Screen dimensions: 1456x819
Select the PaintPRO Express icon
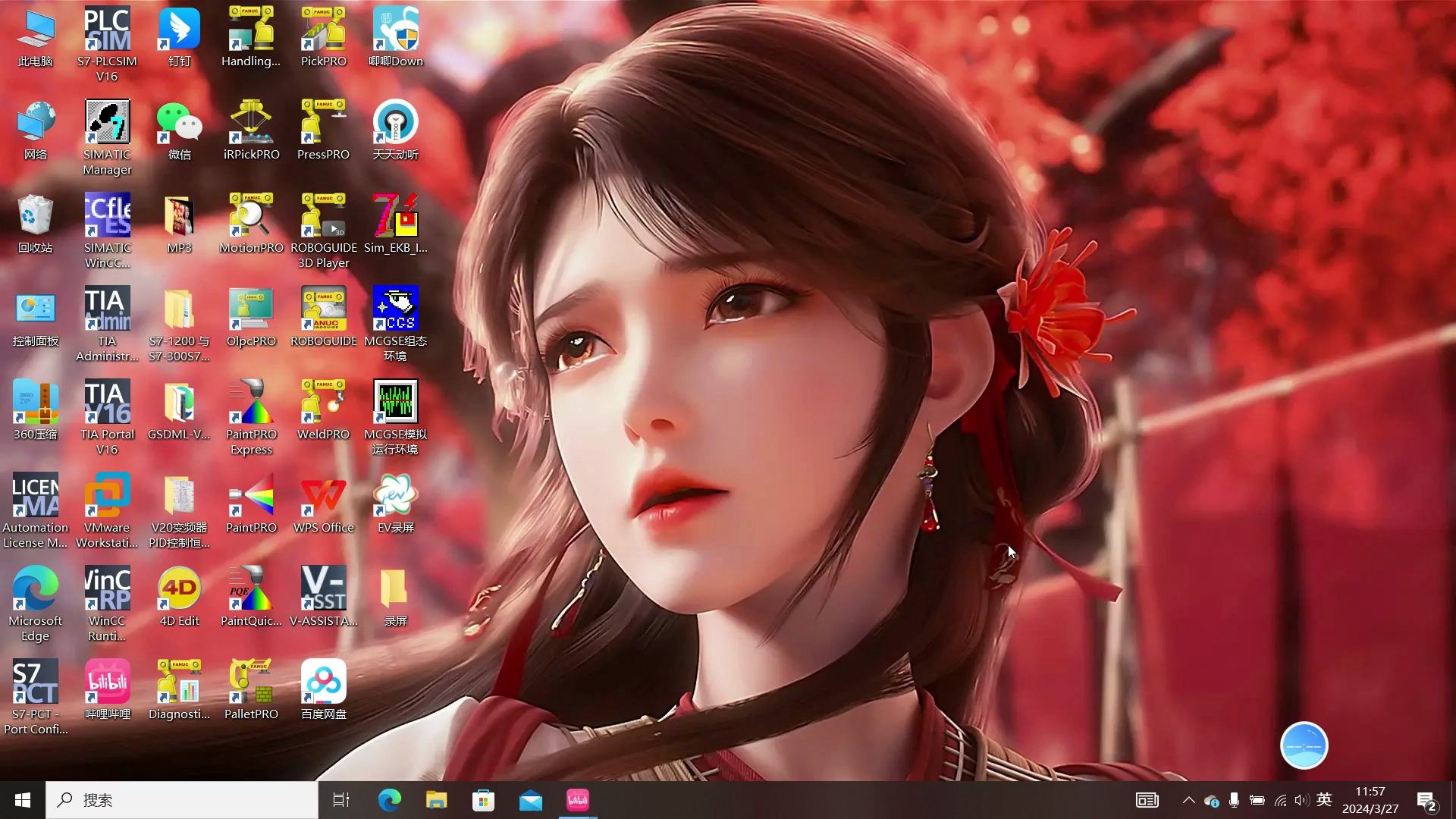(x=251, y=403)
